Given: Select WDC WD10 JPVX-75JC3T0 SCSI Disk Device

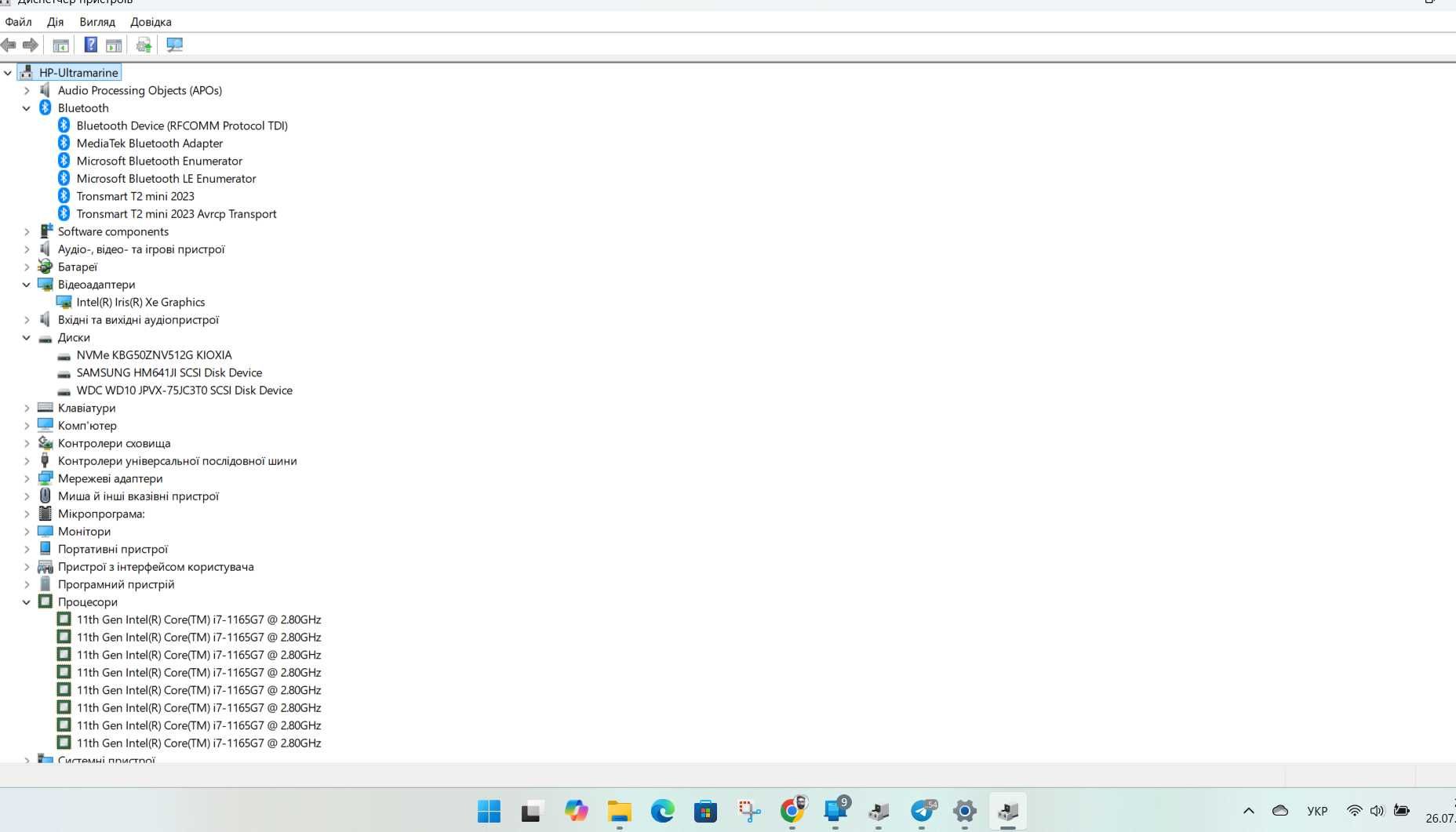Looking at the screenshot, I should click(184, 391).
